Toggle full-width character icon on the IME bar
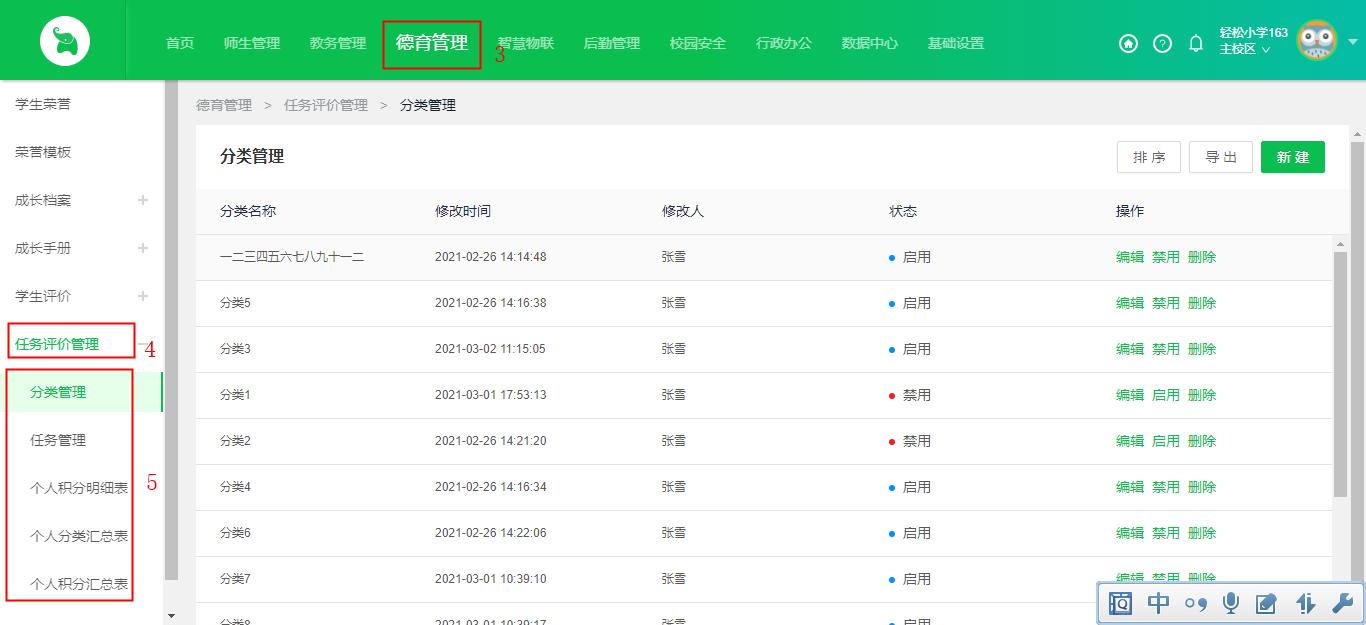 [1157, 603]
